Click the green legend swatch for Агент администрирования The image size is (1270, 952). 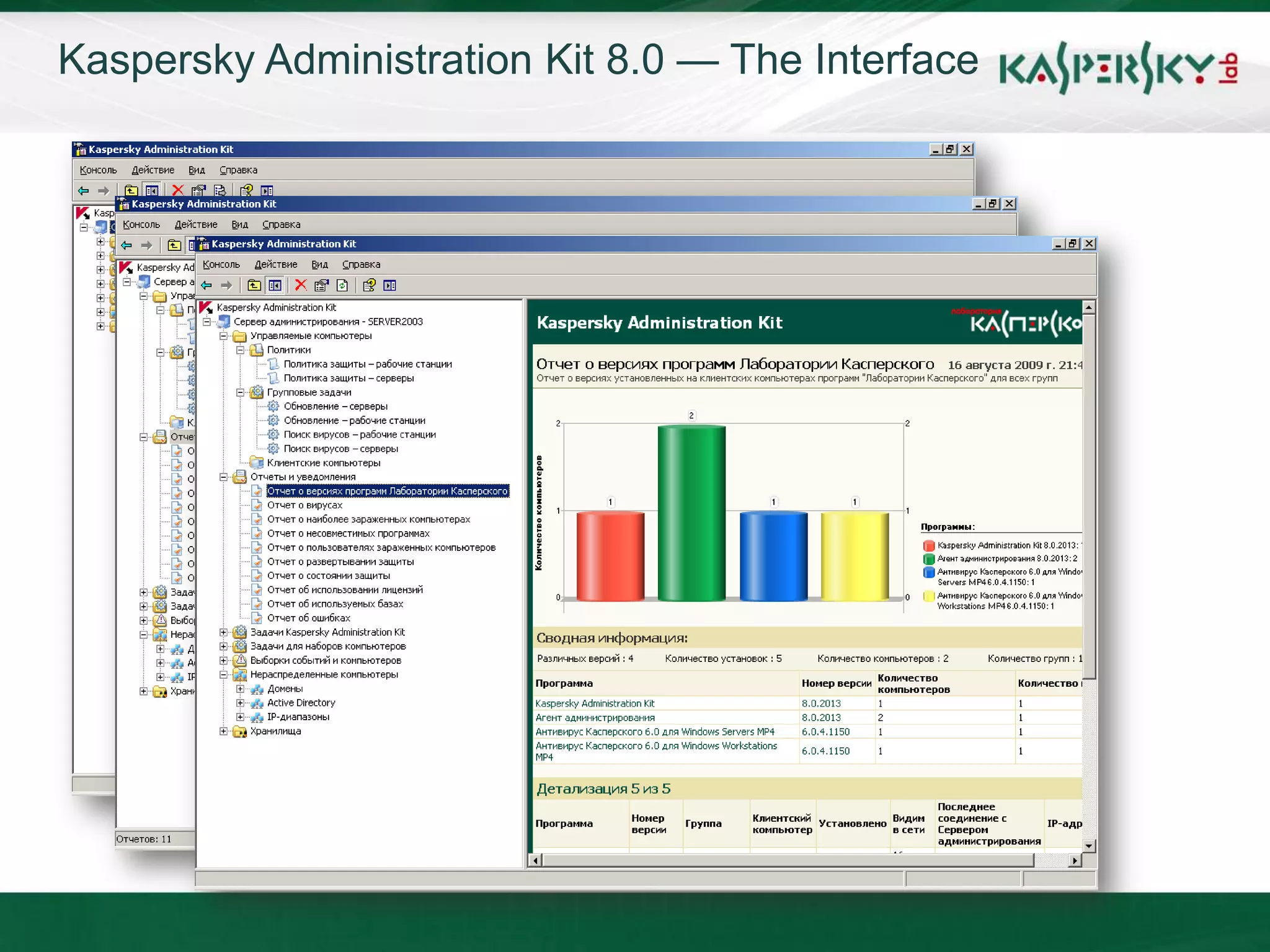[x=929, y=559]
